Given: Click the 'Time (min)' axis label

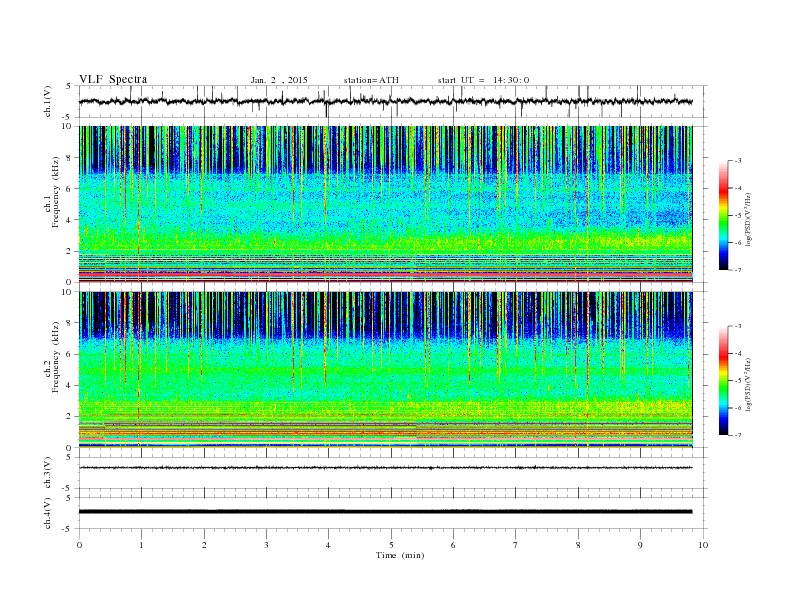Looking at the screenshot, I should pos(400,555).
